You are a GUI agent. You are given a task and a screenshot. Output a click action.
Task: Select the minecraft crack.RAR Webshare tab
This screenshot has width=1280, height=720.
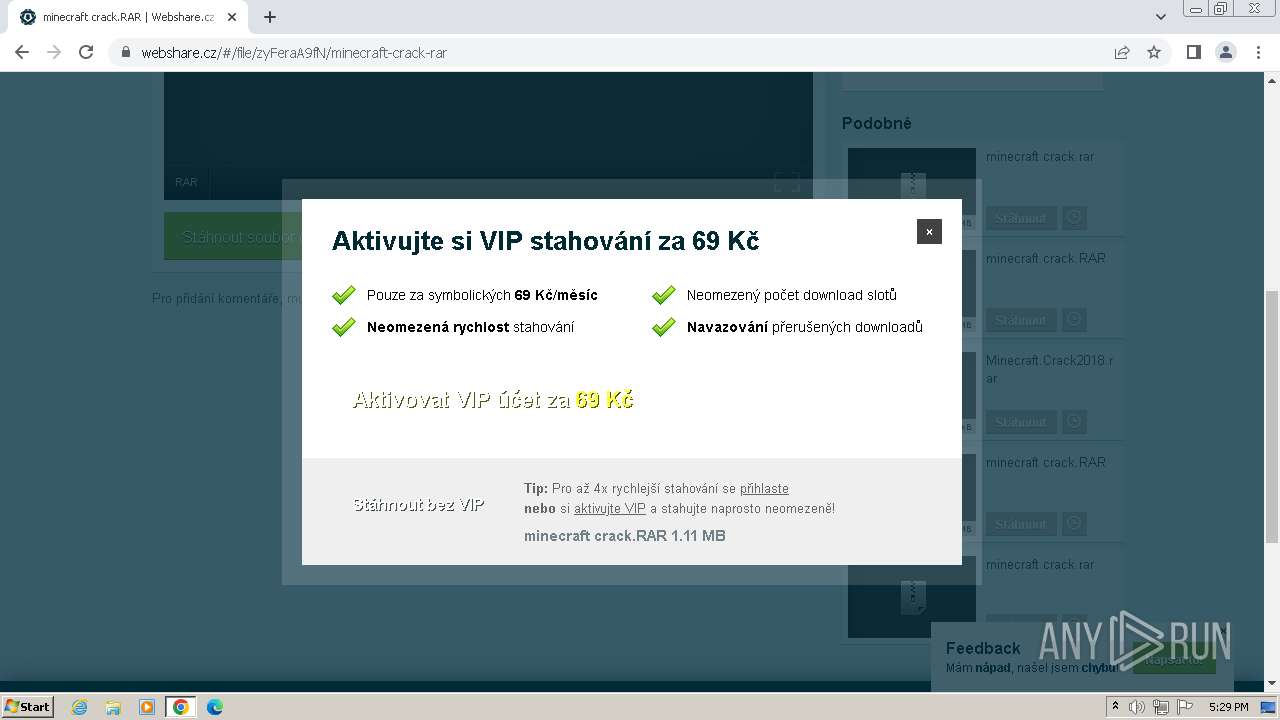click(x=127, y=17)
